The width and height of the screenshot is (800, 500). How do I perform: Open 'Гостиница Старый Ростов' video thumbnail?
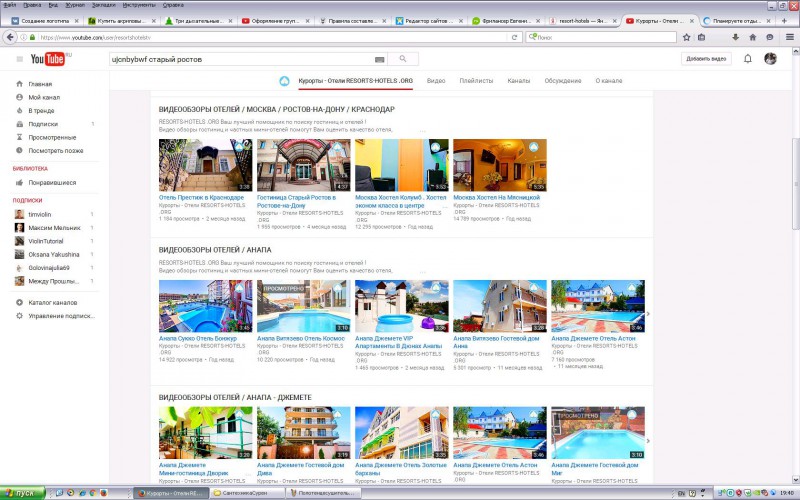tap(304, 165)
